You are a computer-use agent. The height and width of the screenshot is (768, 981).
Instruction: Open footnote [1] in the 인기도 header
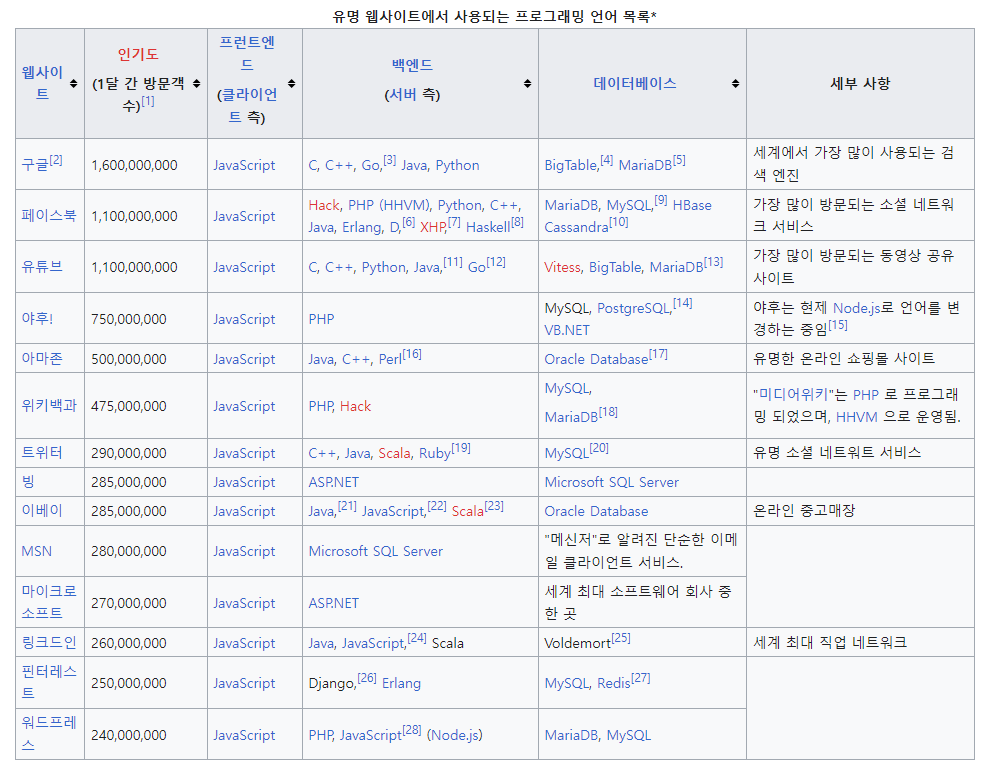pos(148,101)
